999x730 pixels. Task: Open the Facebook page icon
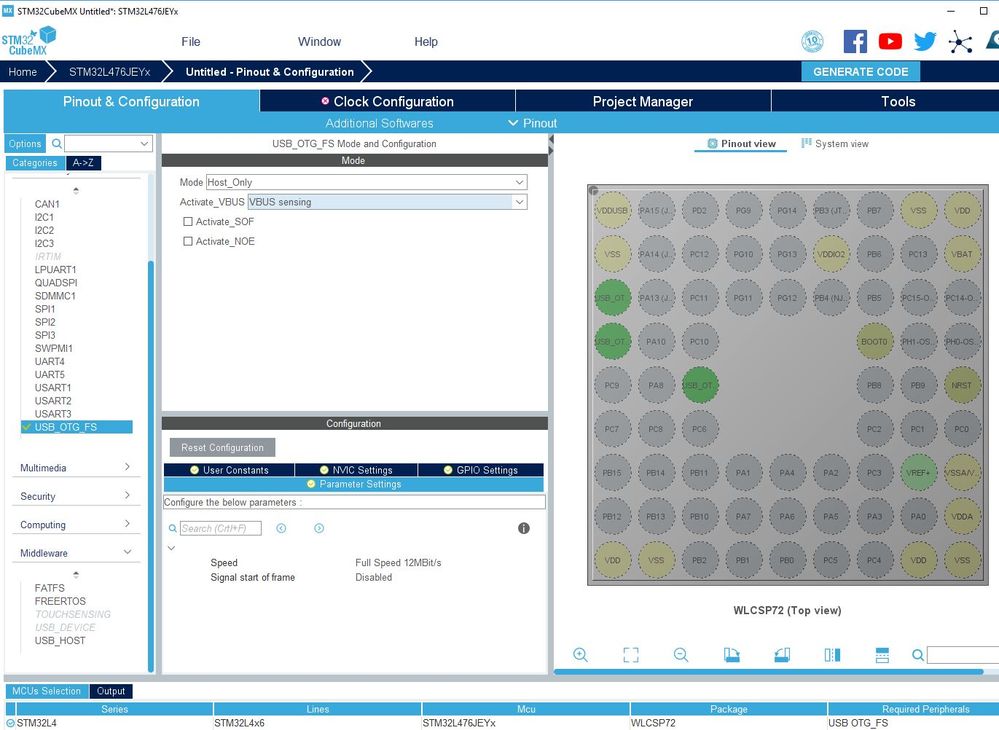pyautogui.click(x=855, y=42)
